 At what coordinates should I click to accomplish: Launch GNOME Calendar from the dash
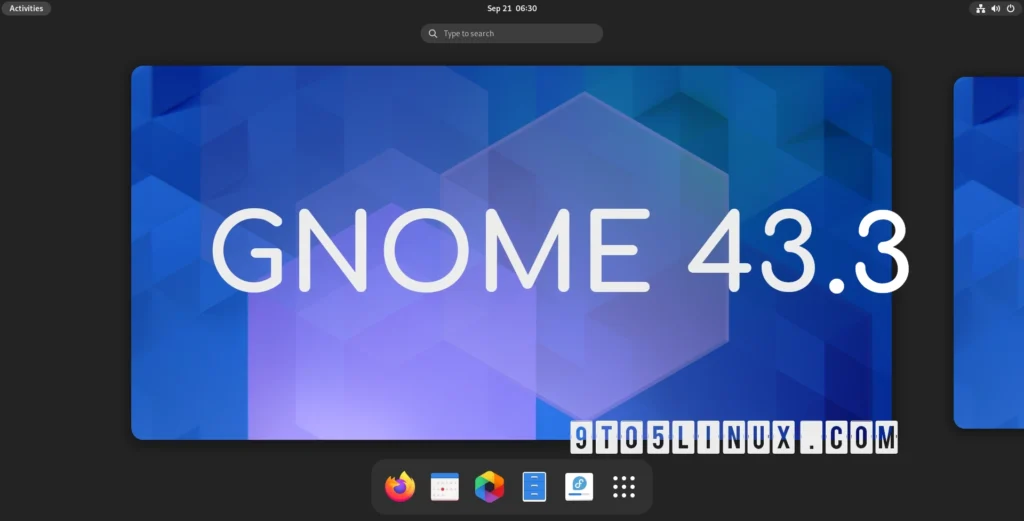pyautogui.click(x=445, y=487)
